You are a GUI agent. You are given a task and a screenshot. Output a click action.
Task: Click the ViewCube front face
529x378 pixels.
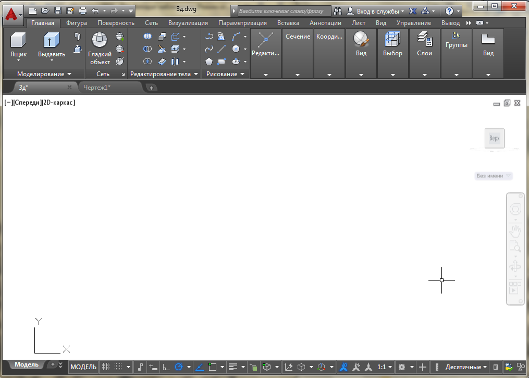coord(495,138)
